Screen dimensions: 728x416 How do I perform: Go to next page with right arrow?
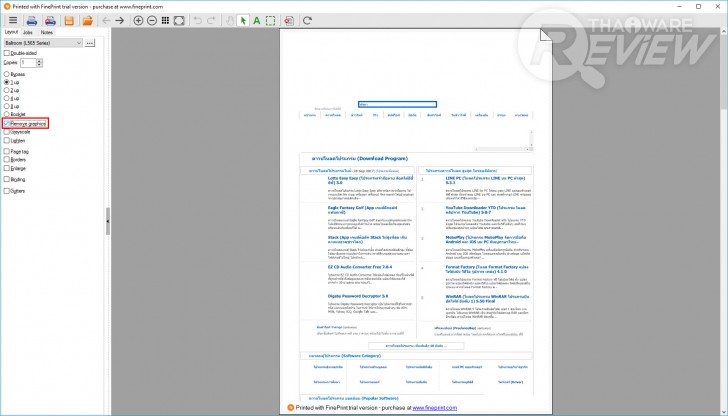coord(120,20)
